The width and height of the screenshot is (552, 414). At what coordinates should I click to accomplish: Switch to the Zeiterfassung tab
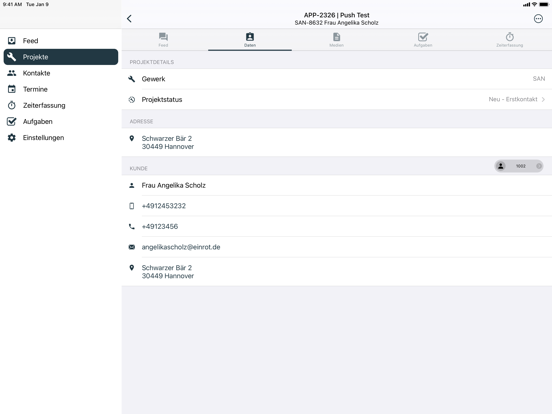click(x=509, y=40)
